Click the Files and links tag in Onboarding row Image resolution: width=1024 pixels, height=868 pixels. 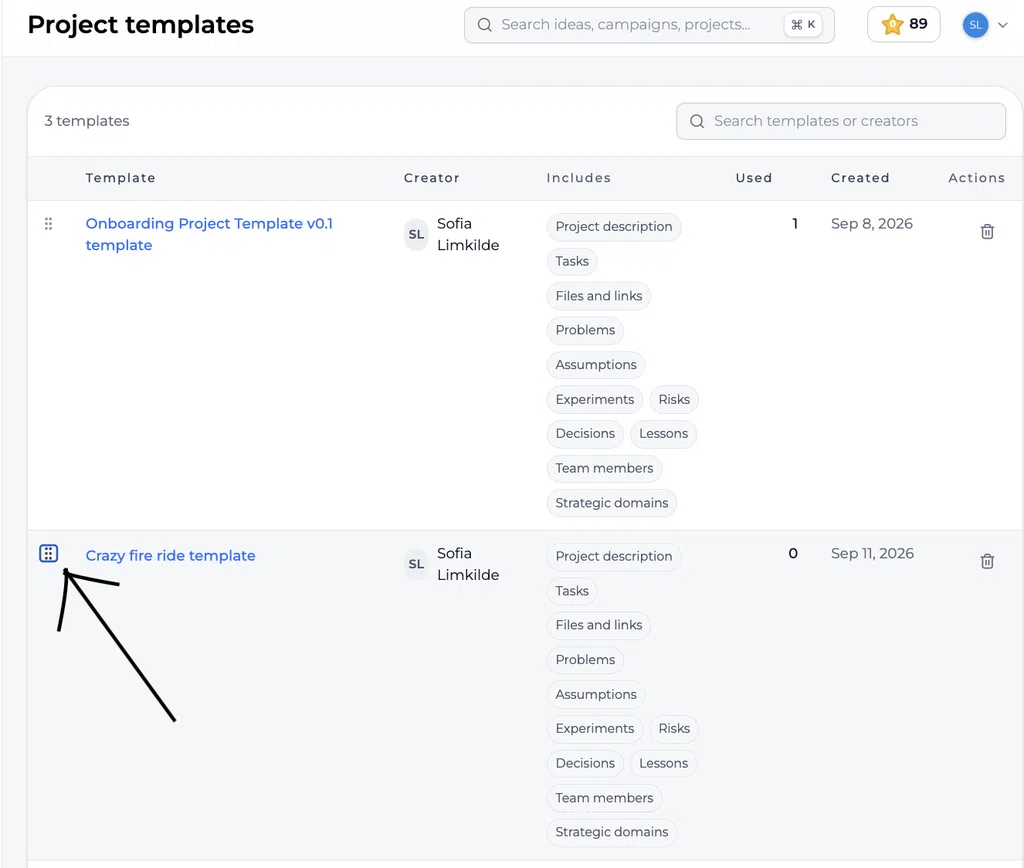(x=599, y=296)
